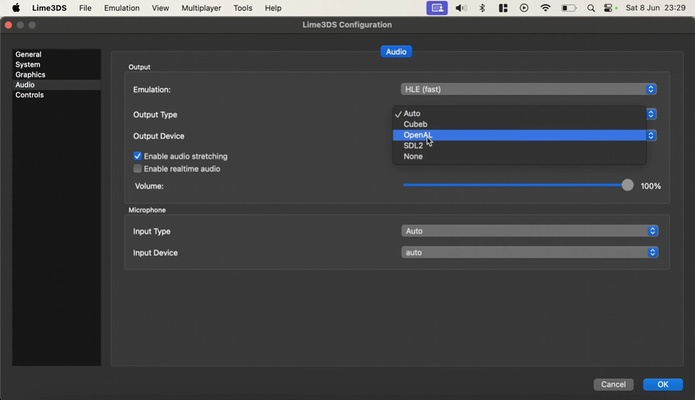Open the Wi-Fi menu bar icon
Image resolution: width=695 pixels, height=400 pixels.
545,8
